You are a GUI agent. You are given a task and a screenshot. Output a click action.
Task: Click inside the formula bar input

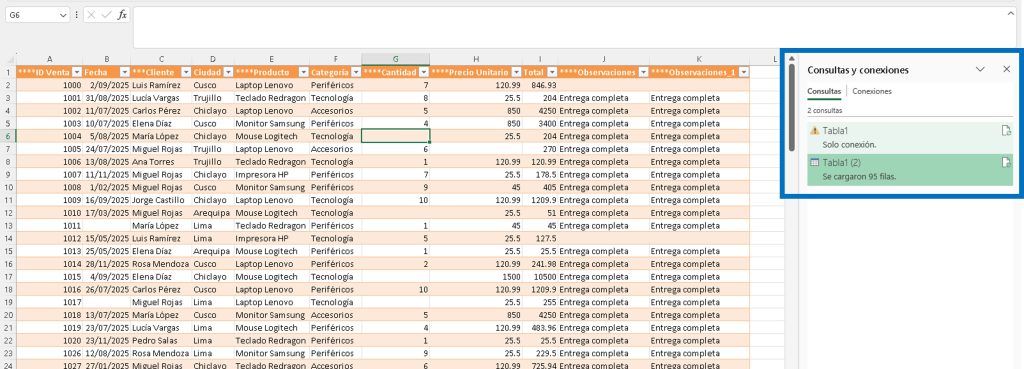(x=568, y=27)
